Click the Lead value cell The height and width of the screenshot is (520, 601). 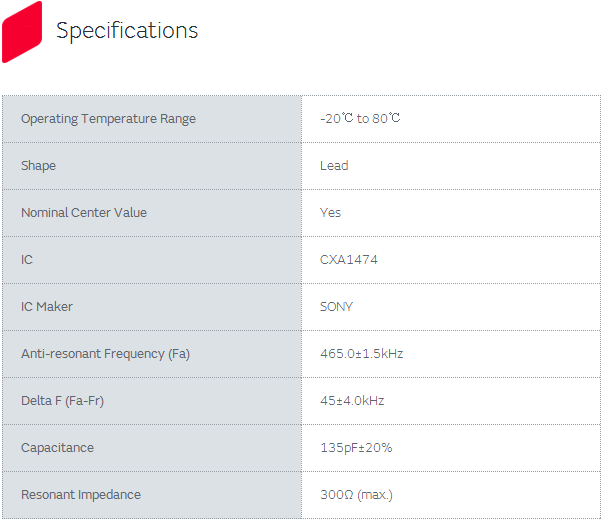pyautogui.click(x=334, y=166)
